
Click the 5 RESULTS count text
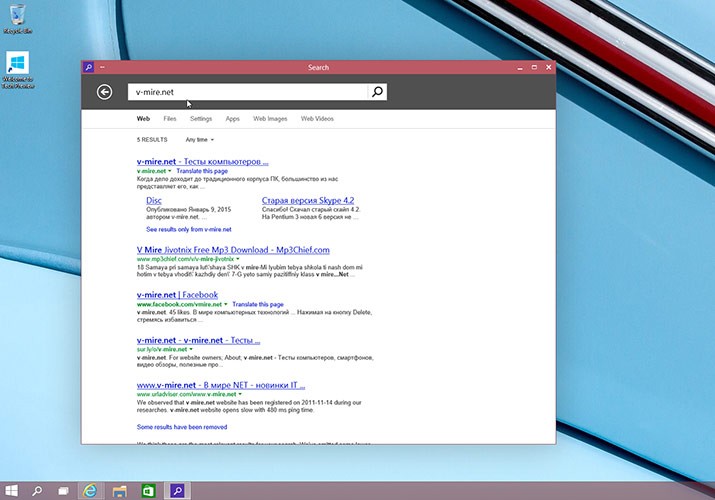pos(152,139)
